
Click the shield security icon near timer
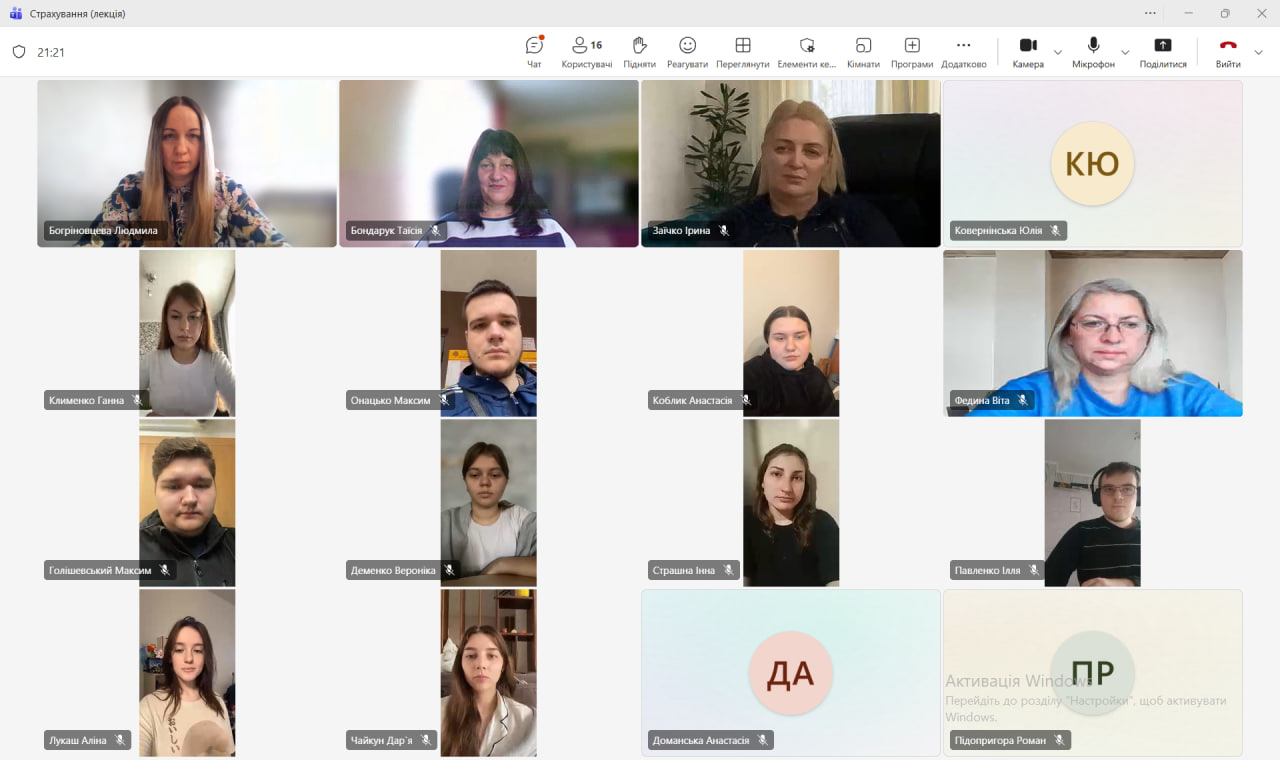(x=19, y=52)
